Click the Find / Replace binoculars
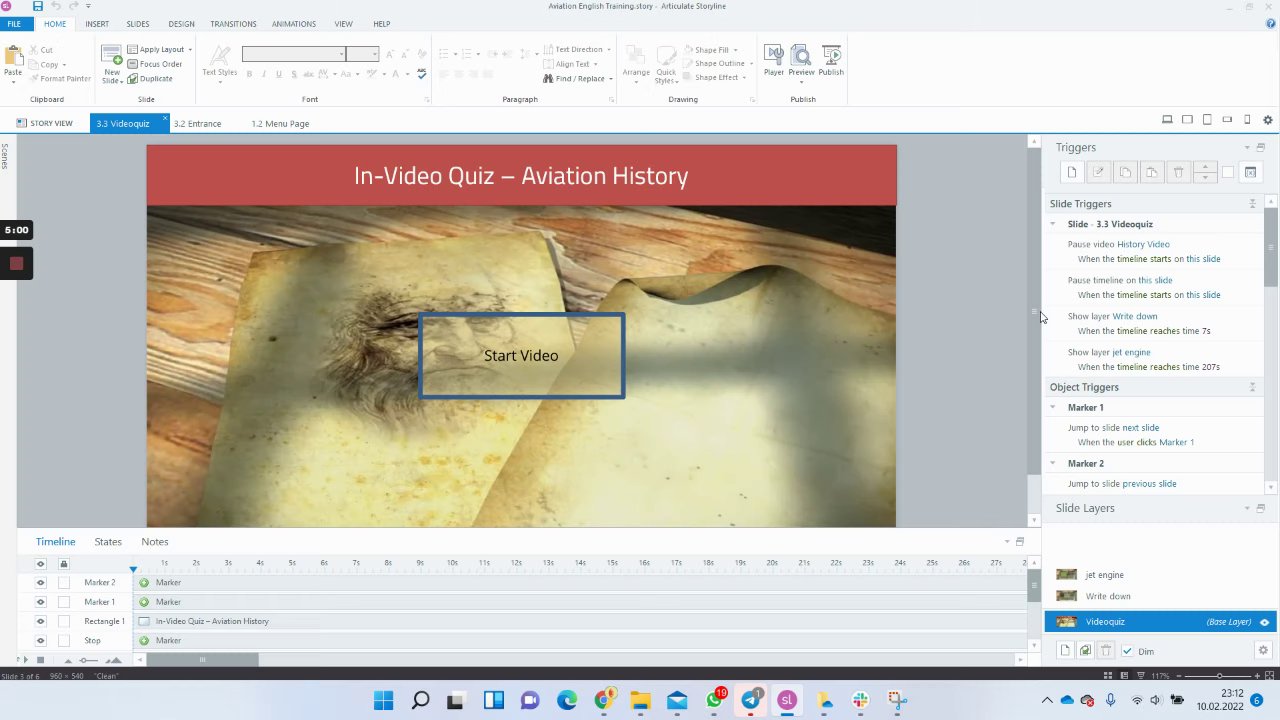The width and height of the screenshot is (1280, 720). coord(548,79)
